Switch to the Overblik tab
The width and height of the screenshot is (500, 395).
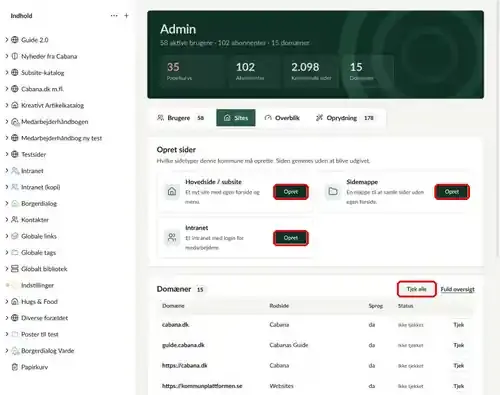click(x=282, y=118)
